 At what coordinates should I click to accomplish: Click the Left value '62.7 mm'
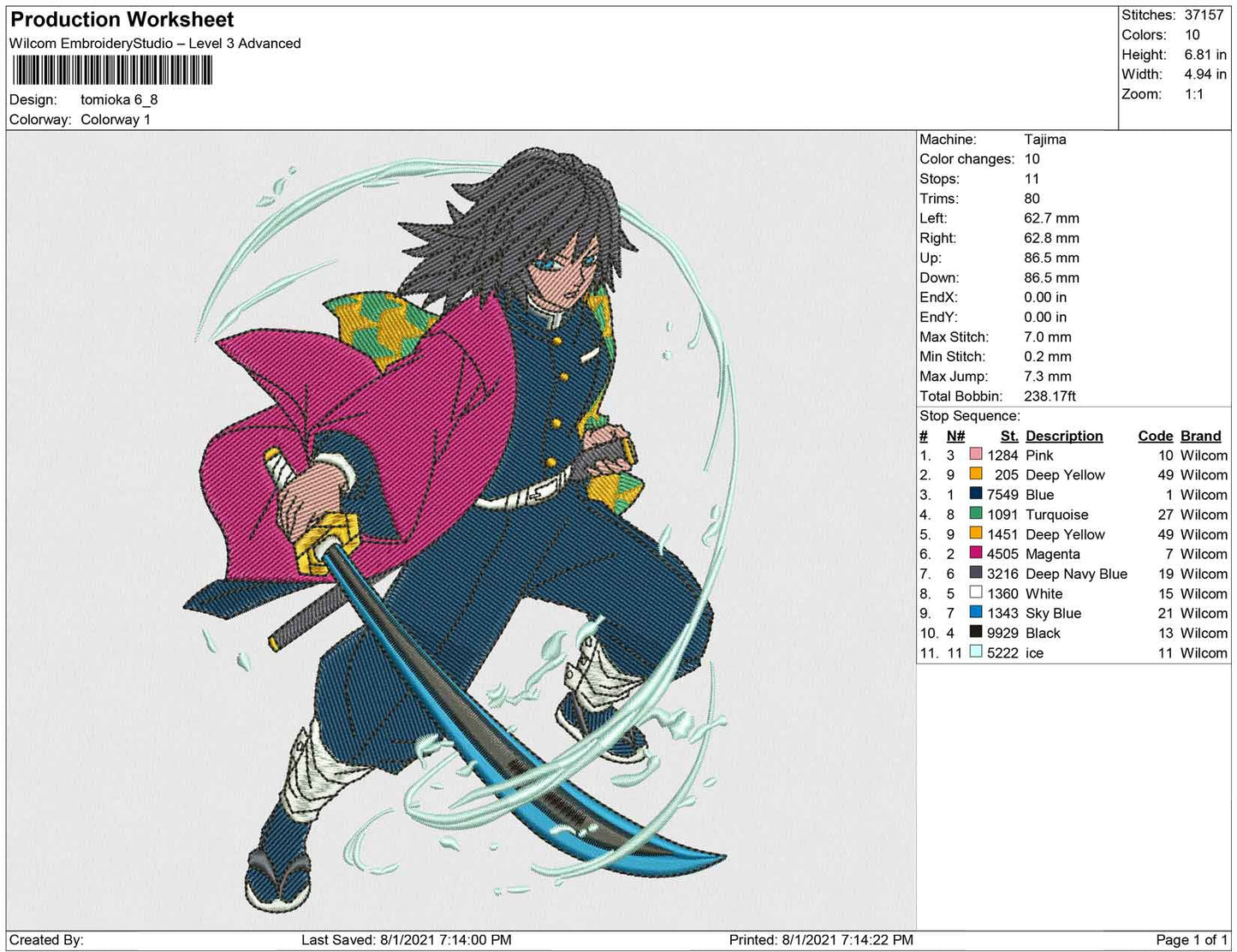point(1051,218)
